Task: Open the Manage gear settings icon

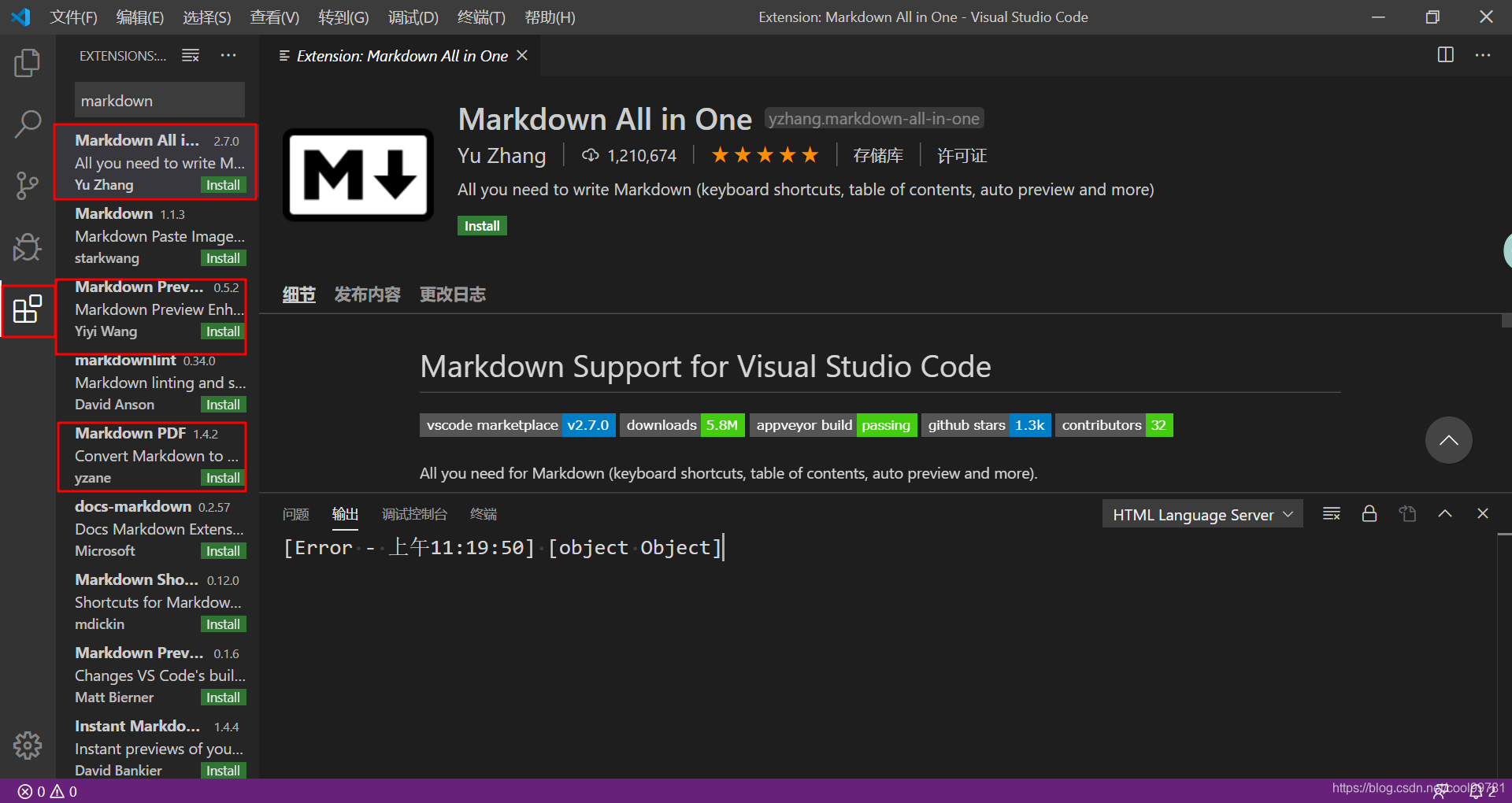Action: coord(28,745)
